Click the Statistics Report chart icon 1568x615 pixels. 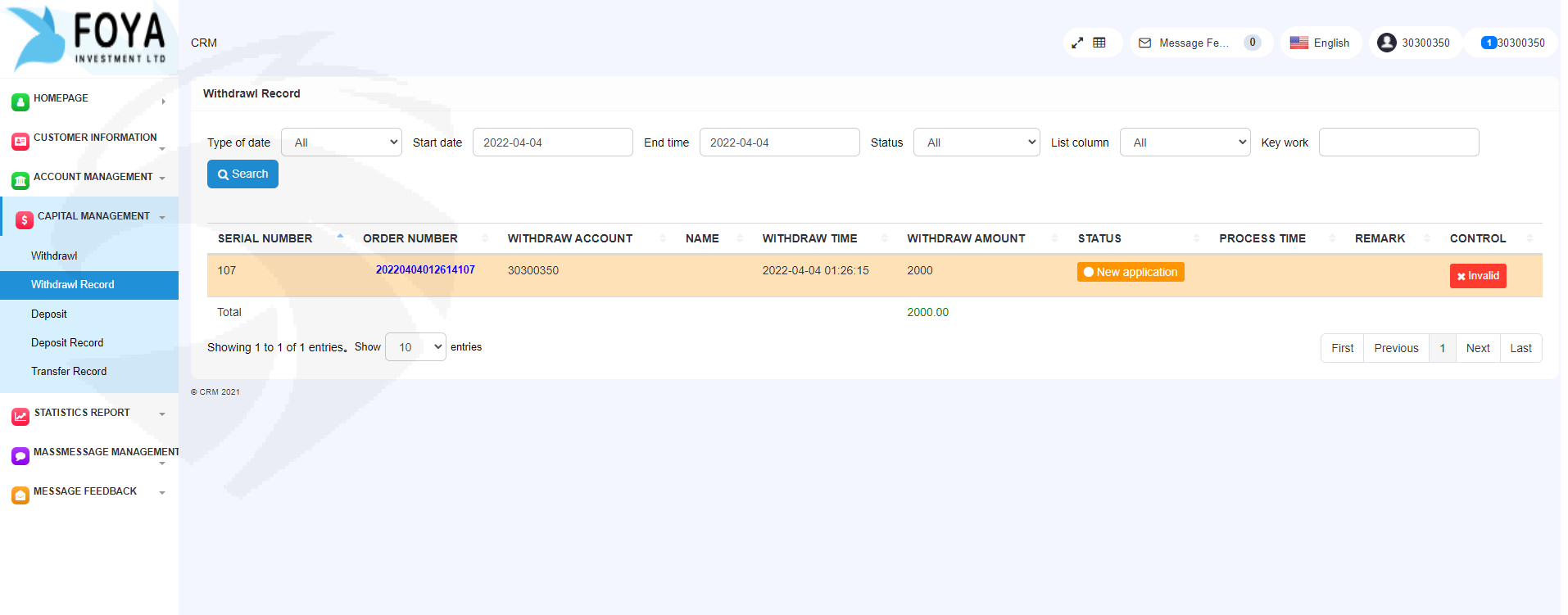20,417
